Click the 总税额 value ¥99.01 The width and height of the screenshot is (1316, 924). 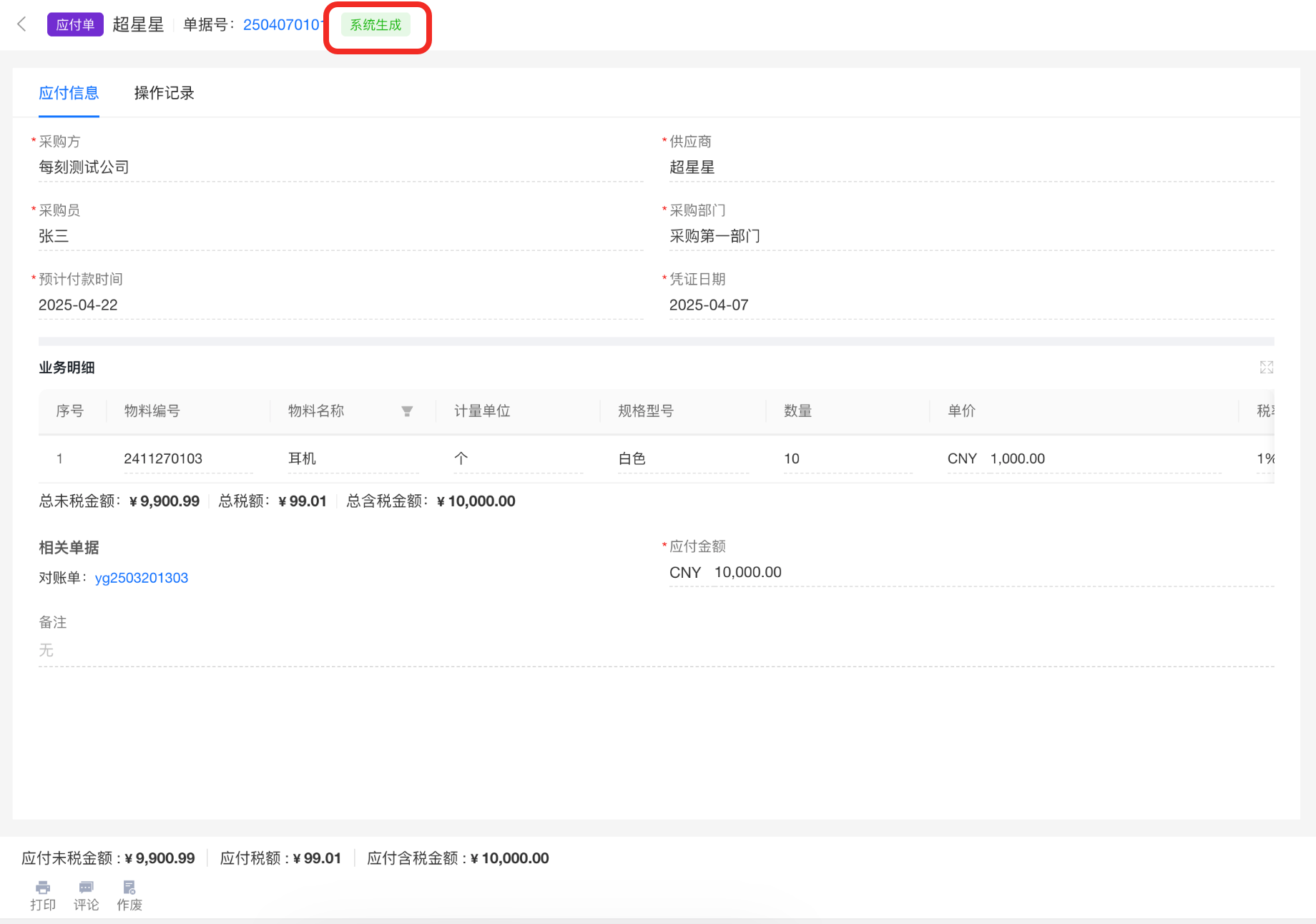[x=303, y=501]
